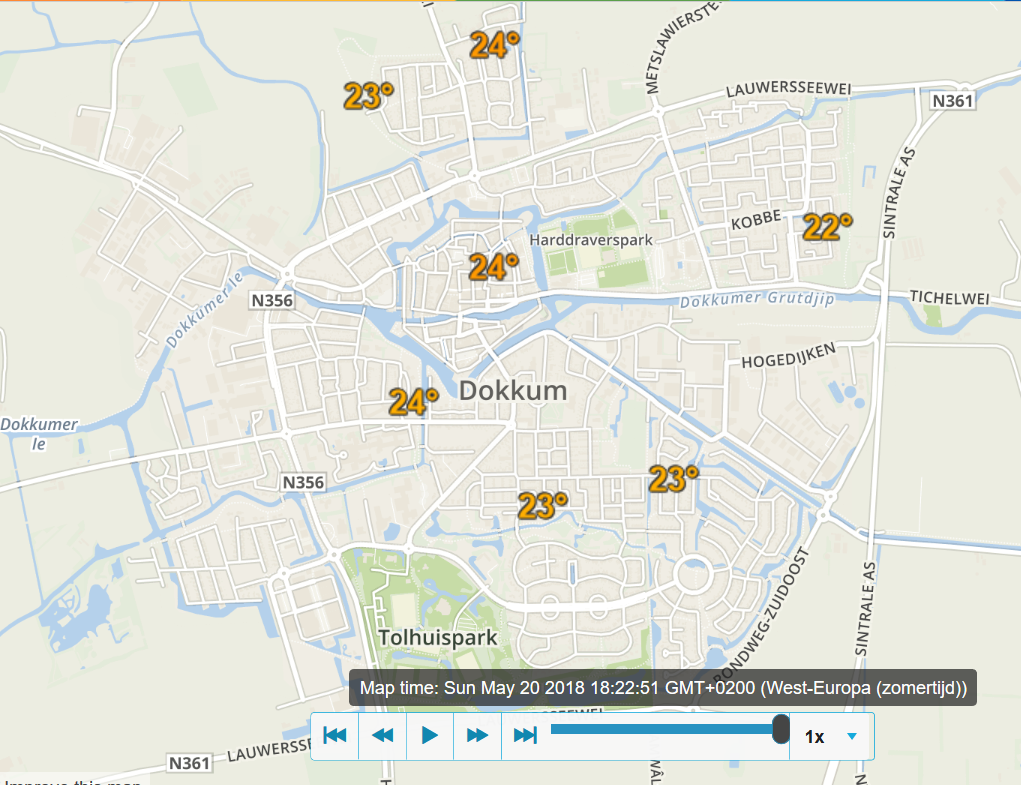Click the 1x speed value
Screen dimensions: 1021x785
click(815, 737)
